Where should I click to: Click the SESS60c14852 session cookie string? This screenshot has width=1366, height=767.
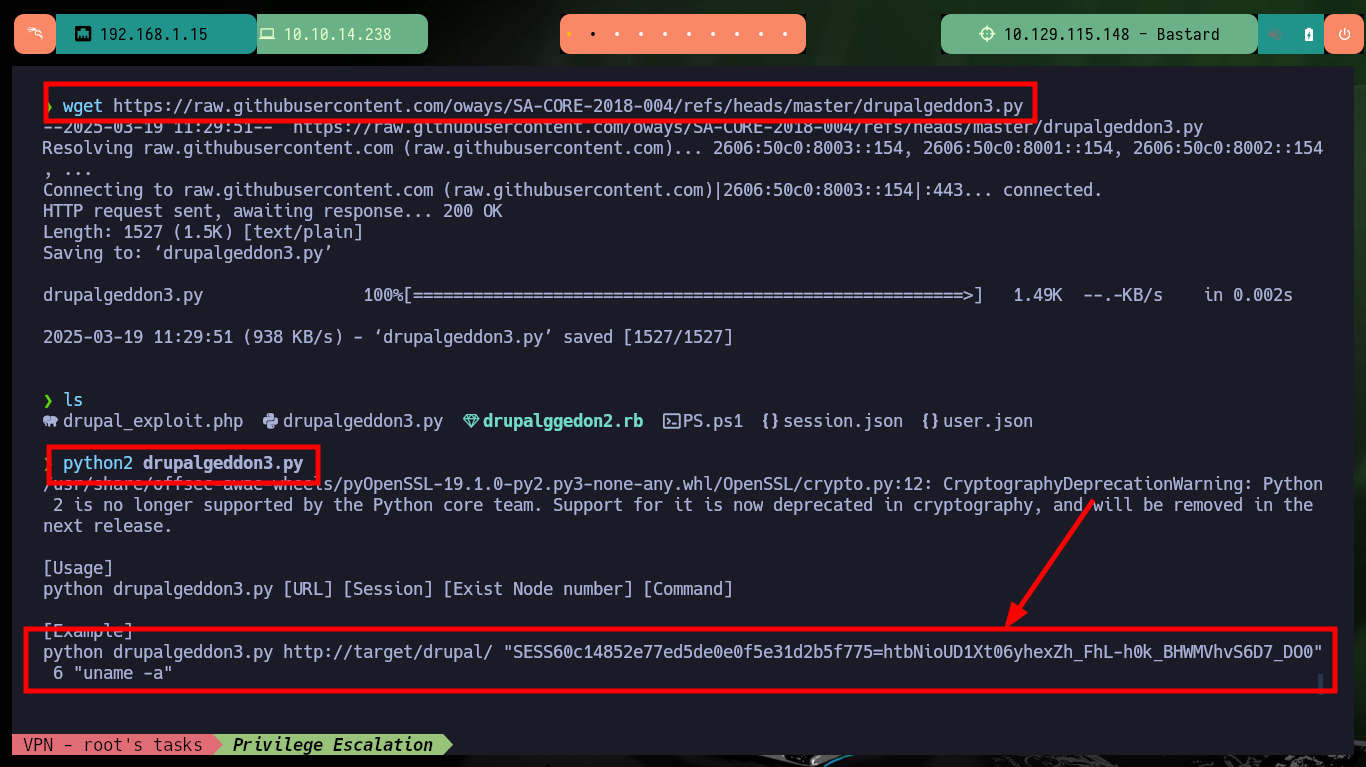click(913, 652)
